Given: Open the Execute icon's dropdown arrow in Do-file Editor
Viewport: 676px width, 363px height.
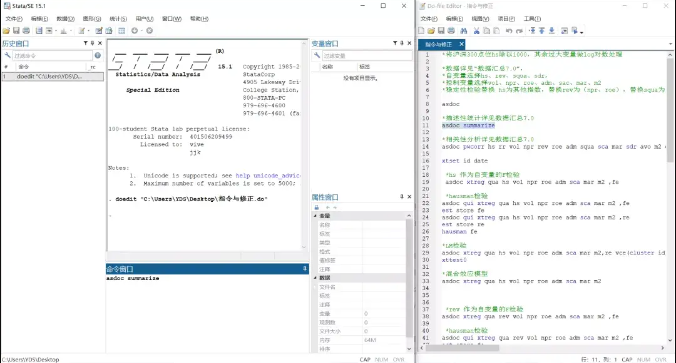Looking at the screenshot, I should (582, 32).
